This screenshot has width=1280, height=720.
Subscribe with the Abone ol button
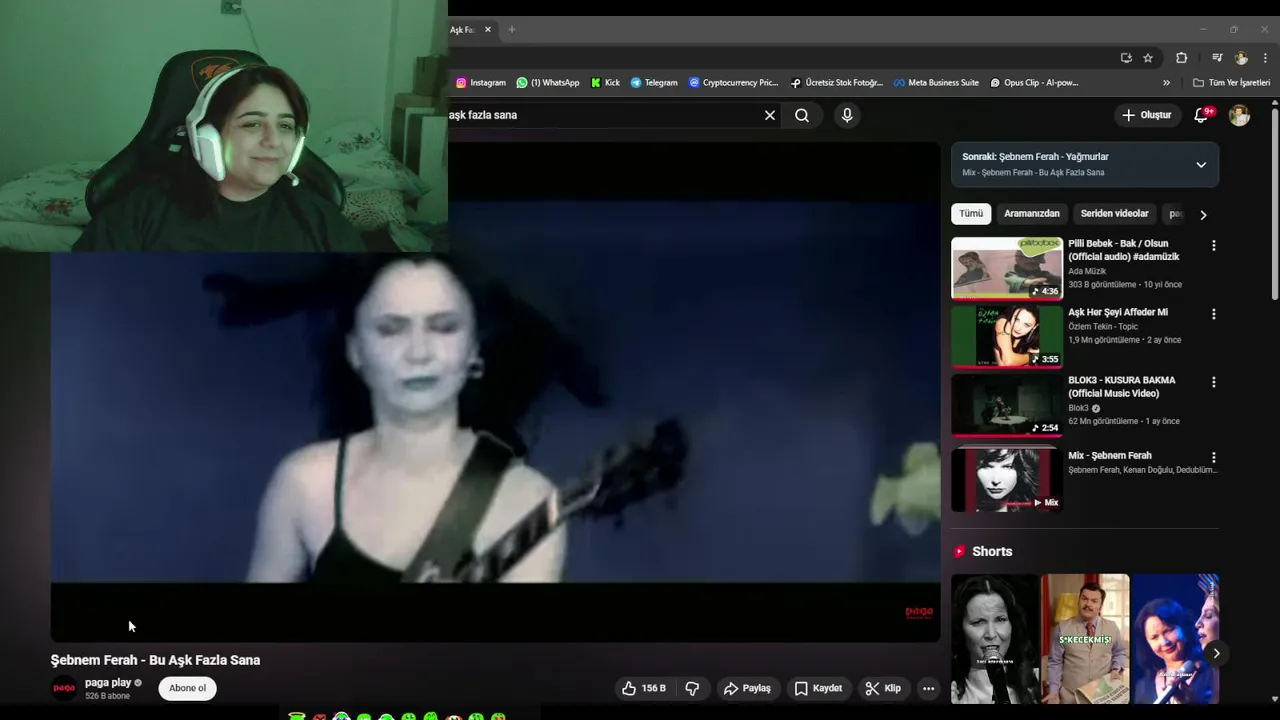187,688
